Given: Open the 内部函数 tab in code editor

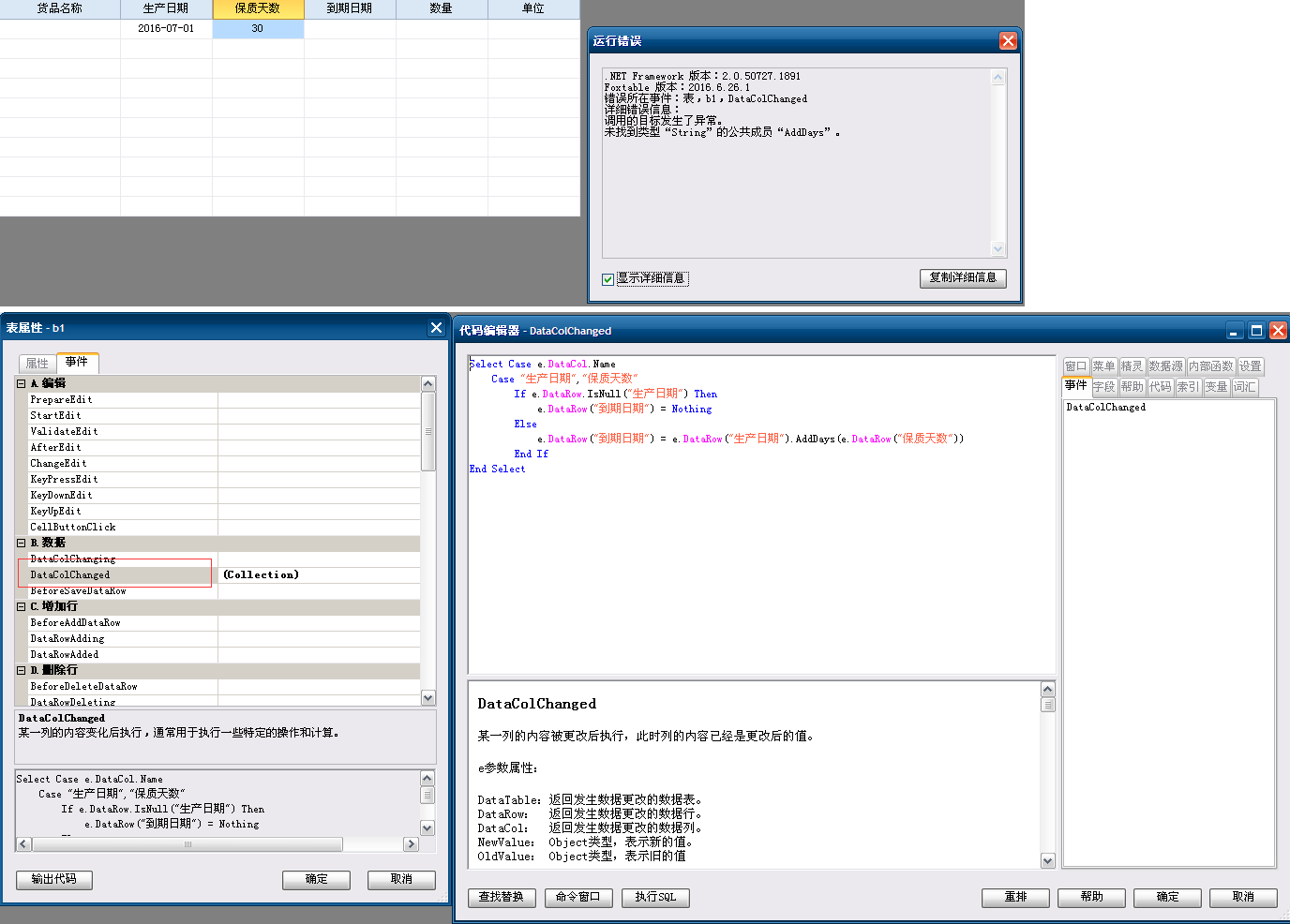Looking at the screenshot, I should 1210,366.
